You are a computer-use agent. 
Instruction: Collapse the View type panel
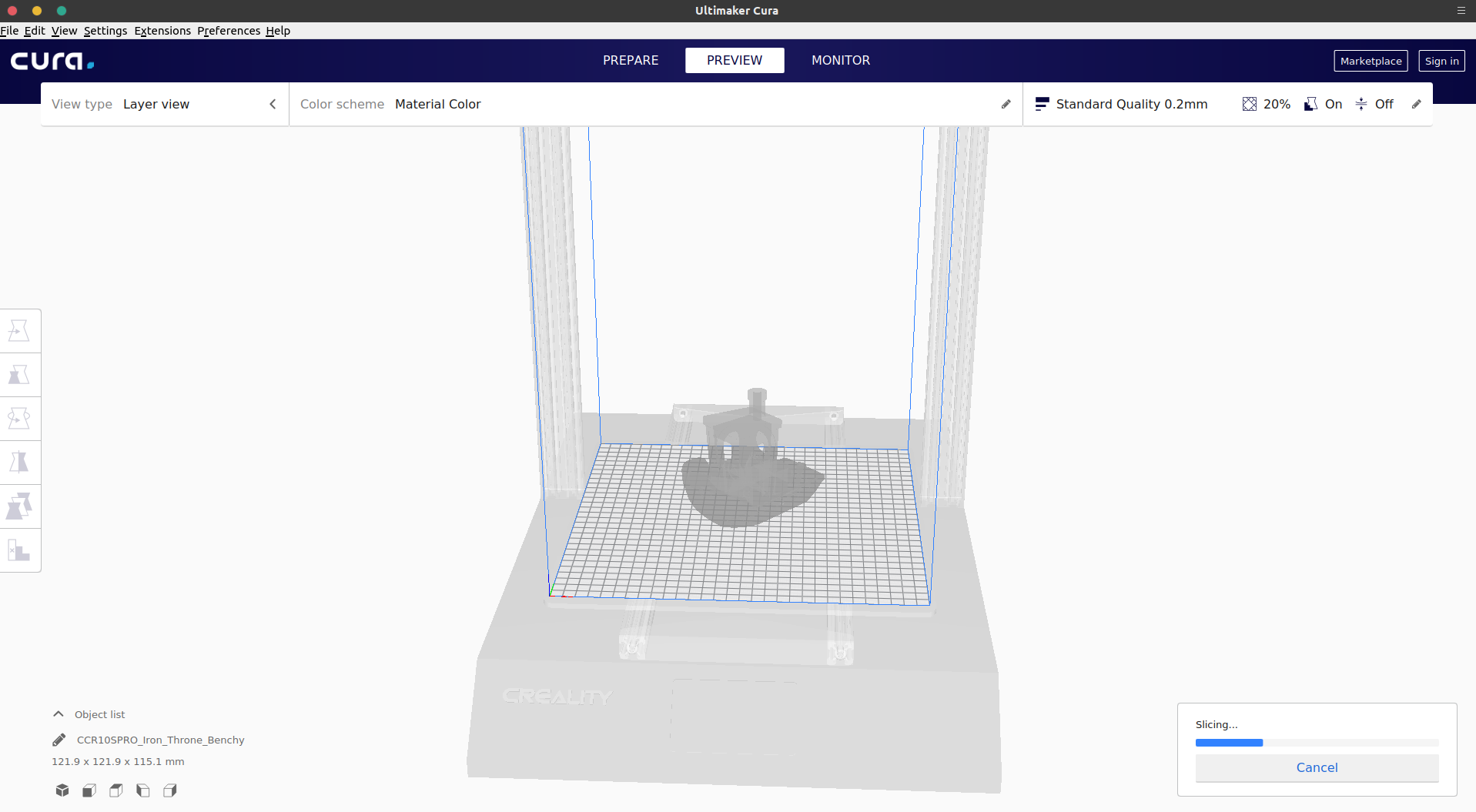[x=273, y=104]
